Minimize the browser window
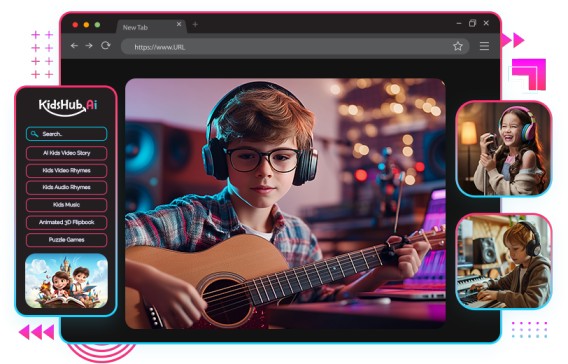568x364 pixels. pyautogui.click(x=459, y=23)
